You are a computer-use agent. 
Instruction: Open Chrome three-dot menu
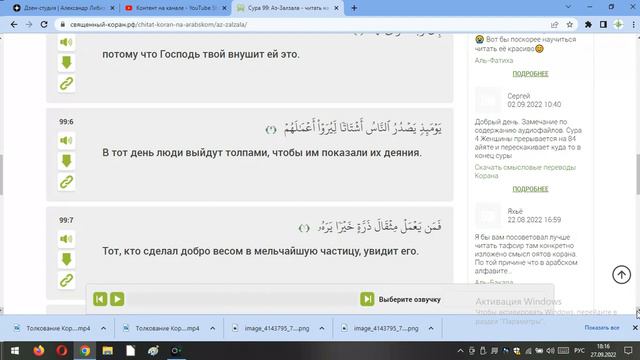pyautogui.click(x=633, y=24)
